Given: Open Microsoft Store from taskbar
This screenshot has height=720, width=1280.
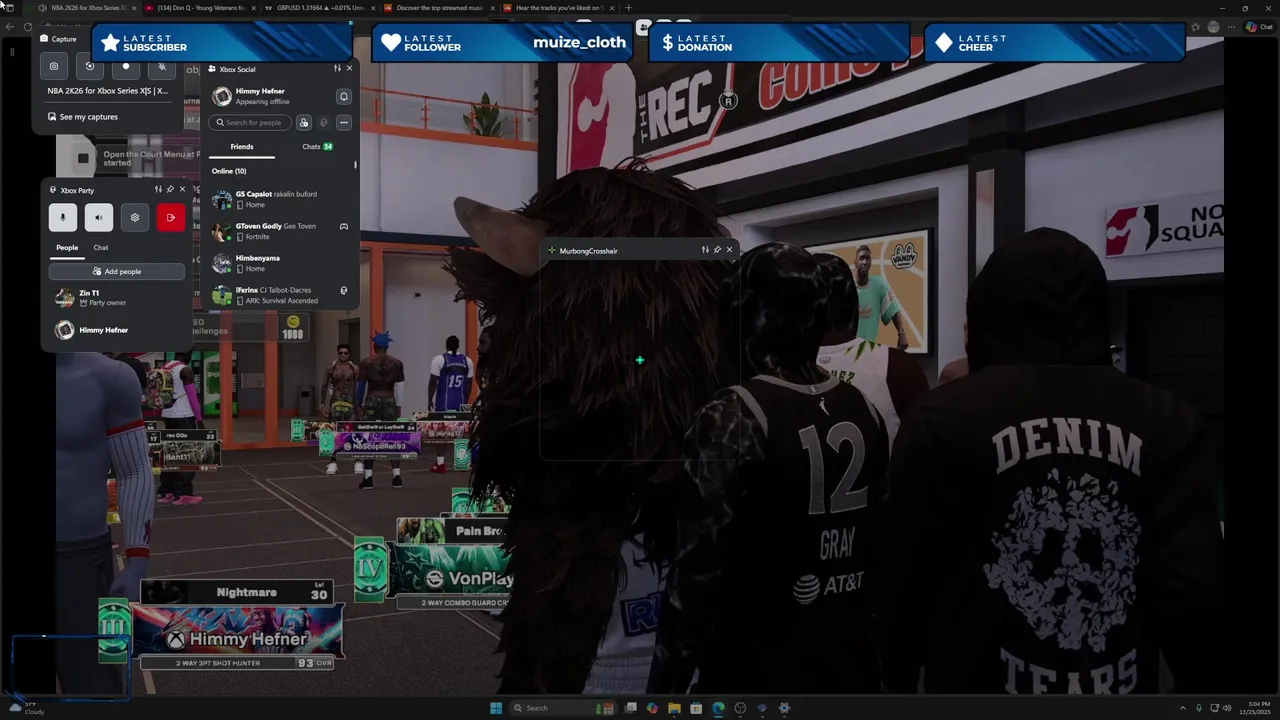Looking at the screenshot, I should (696, 708).
